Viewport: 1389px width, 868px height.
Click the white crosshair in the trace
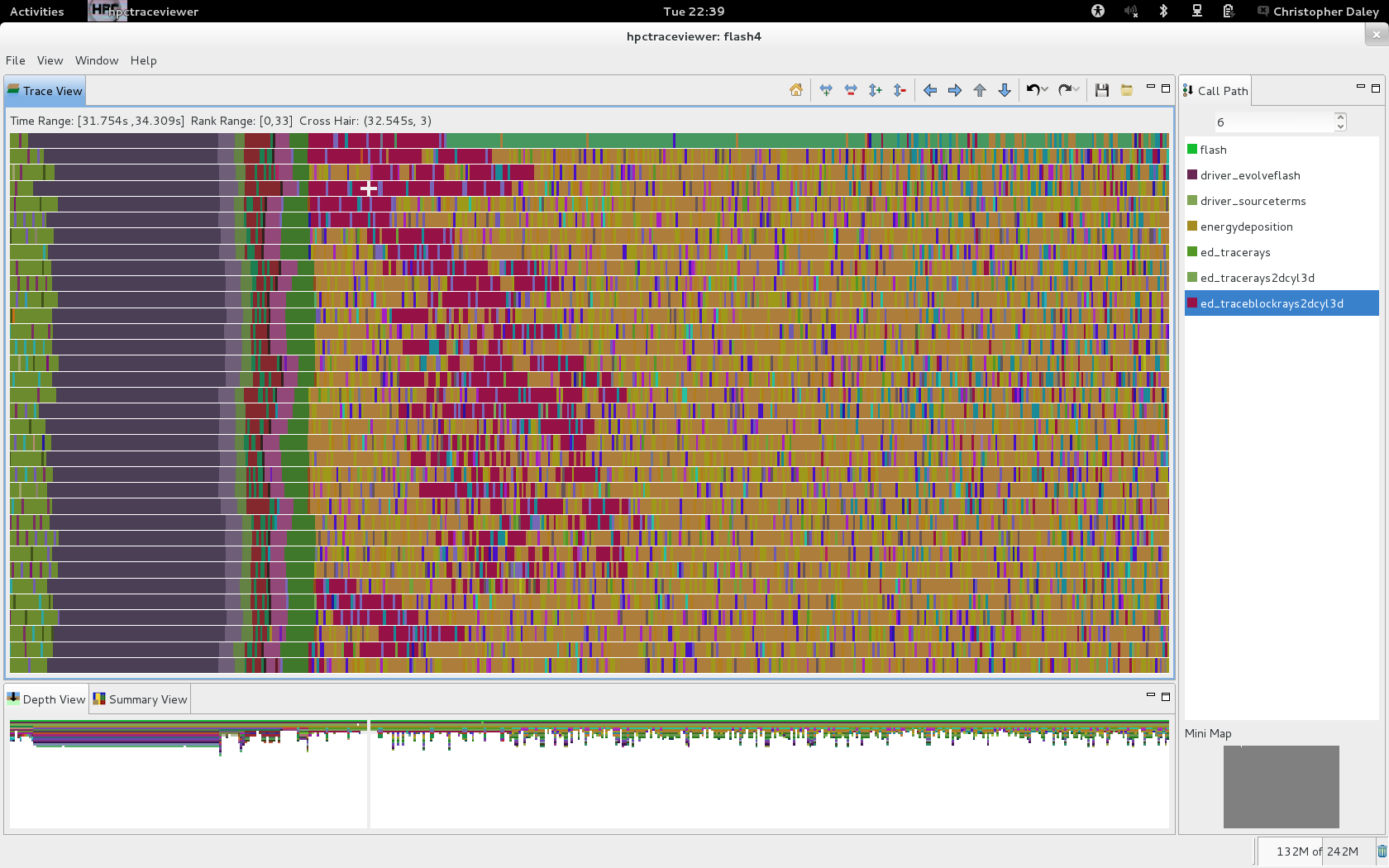[369, 188]
